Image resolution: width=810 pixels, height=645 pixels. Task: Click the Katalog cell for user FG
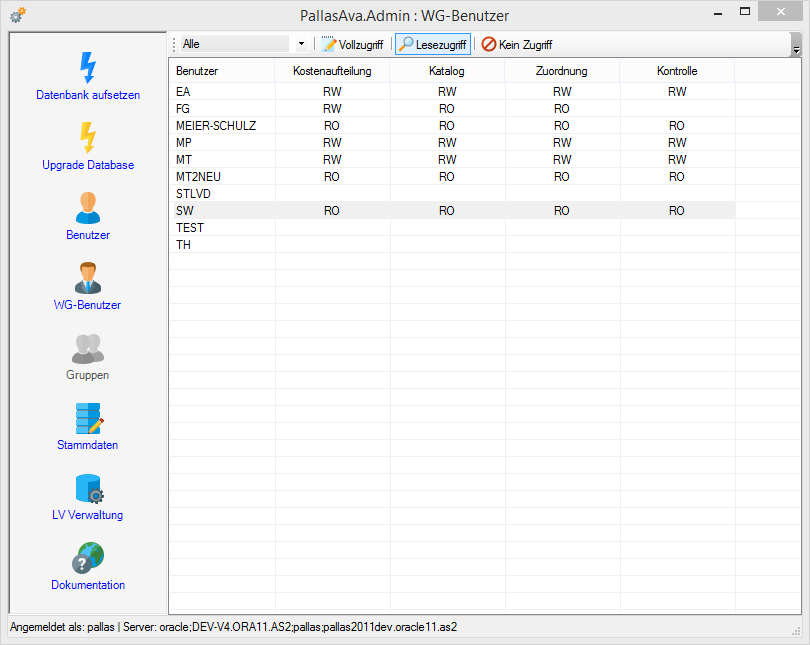(447, 109)
